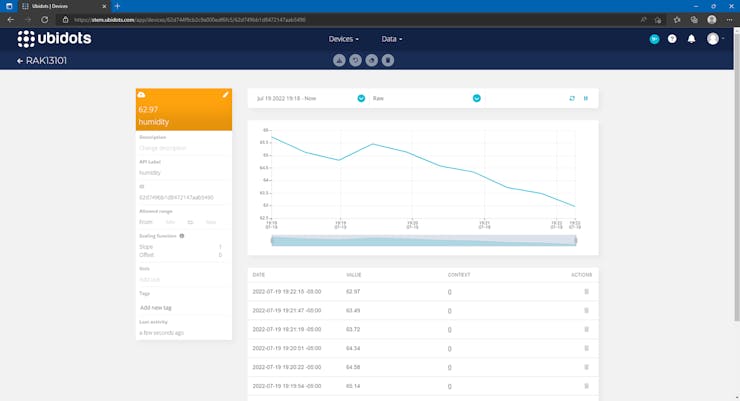Click the Ubidots logo

(55, 39)
